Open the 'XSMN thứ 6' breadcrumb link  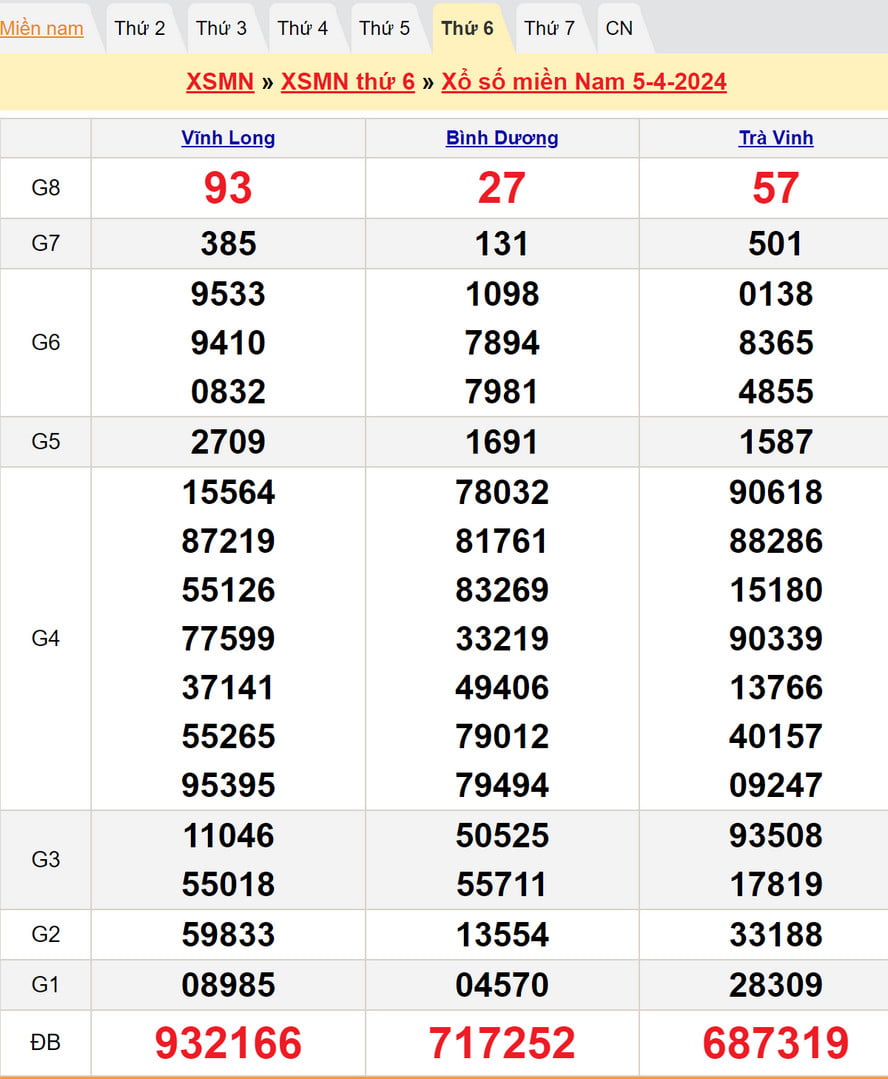[x=347, y=82]
